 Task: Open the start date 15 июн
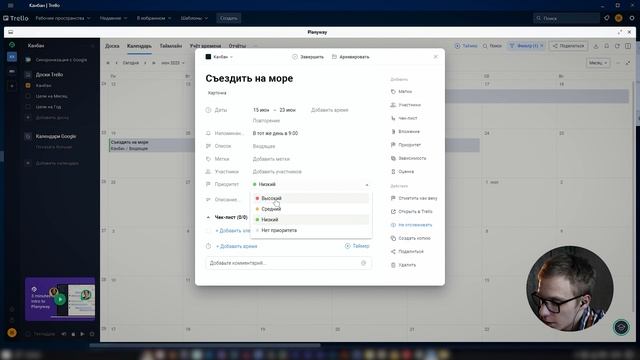pos(261,110)
